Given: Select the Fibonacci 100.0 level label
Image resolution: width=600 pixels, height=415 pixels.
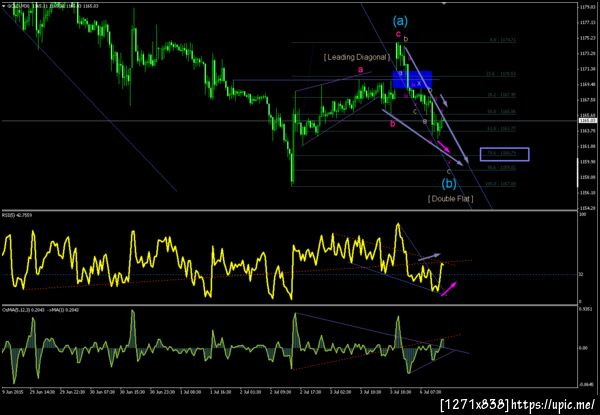Looking at the screenshot, I should 501,184.
